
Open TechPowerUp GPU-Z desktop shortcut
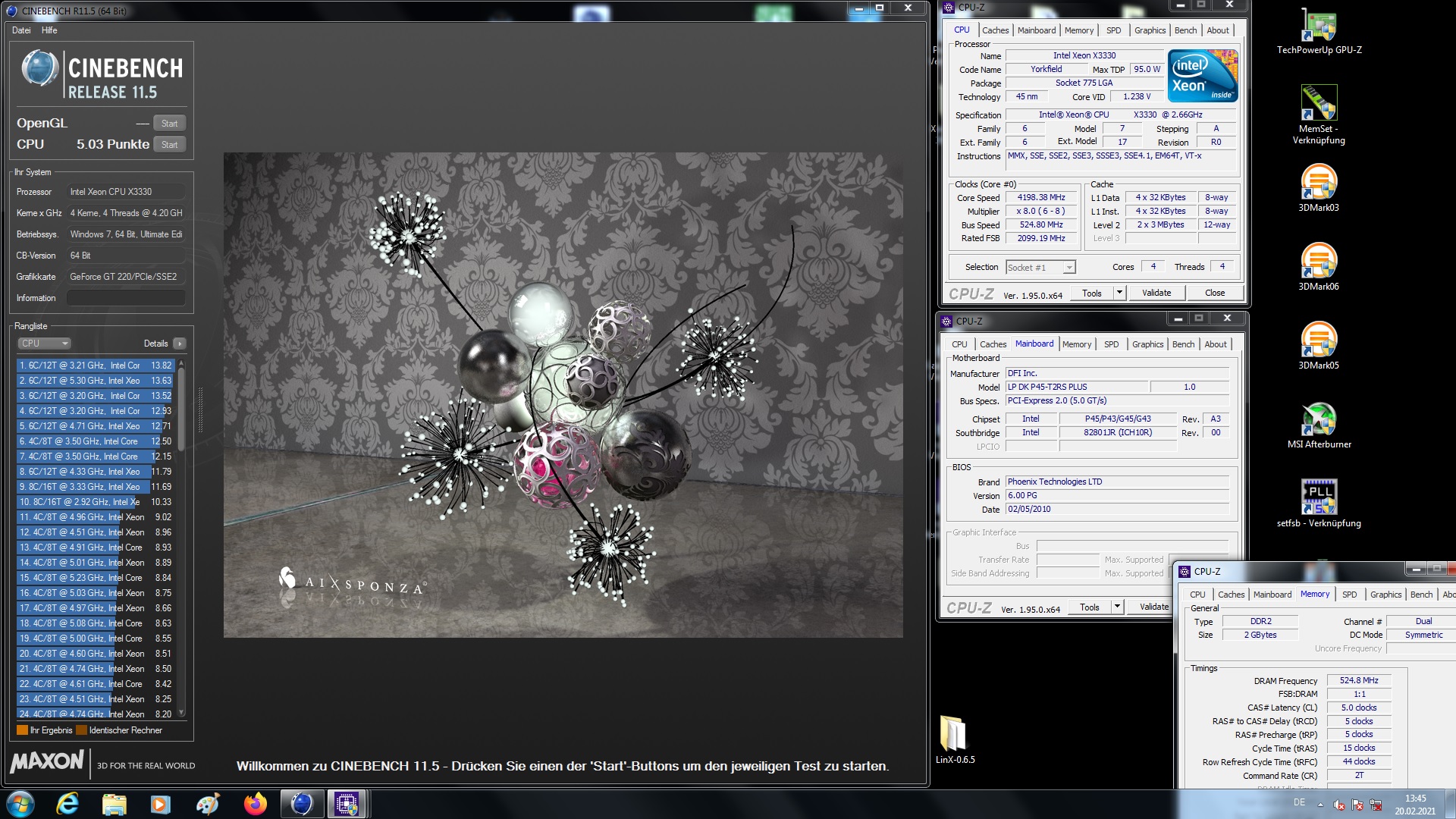[1319, 30]
